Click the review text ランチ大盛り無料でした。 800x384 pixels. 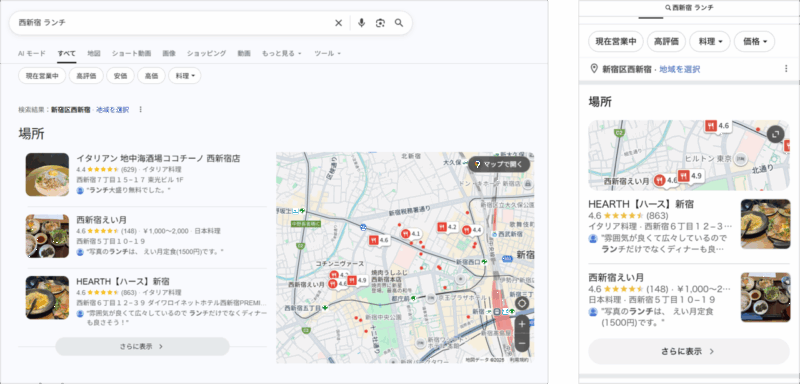point(128,190)
